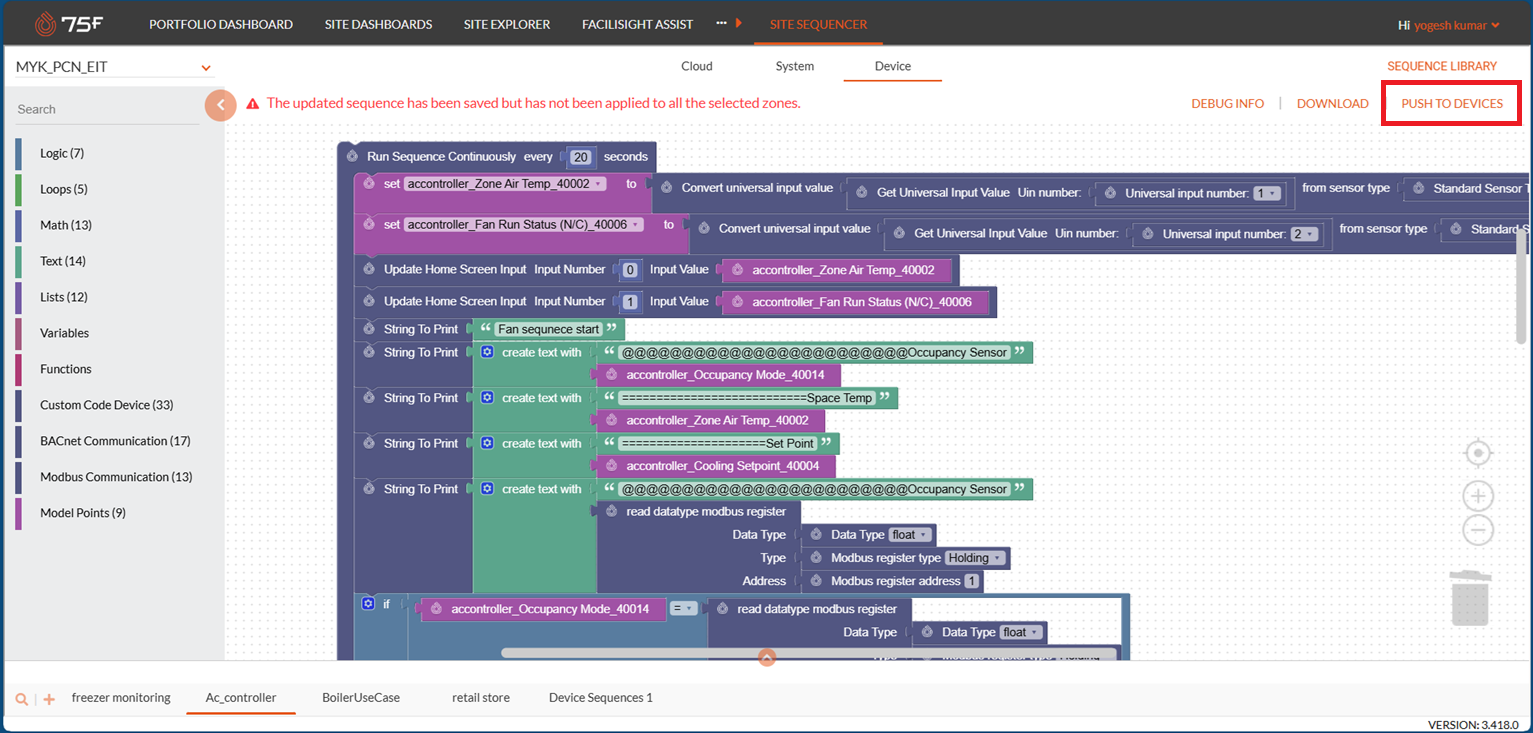Image resolution: width=1533 pixels, height=733 pixels.
Task: Open gear settings on the 'if' block
Action: [x=368, y=604]
